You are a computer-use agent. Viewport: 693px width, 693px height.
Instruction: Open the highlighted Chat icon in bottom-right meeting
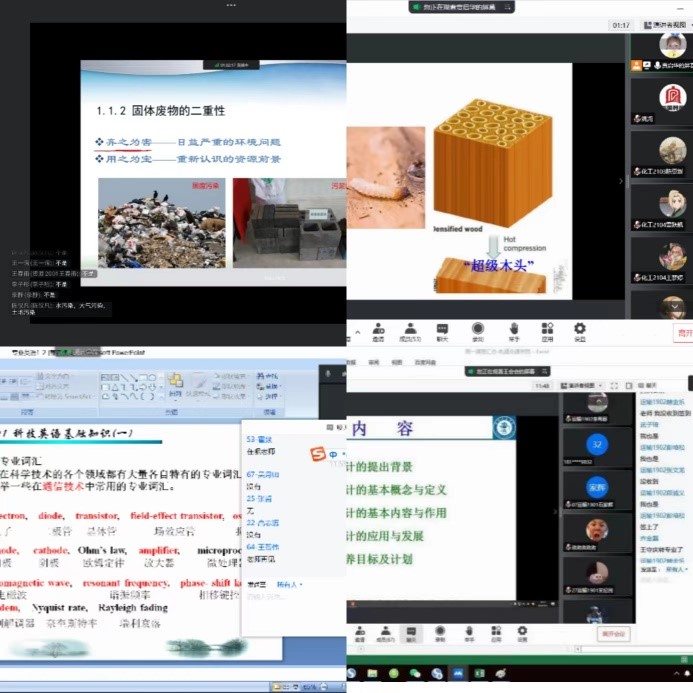click(x=410, y=633)
